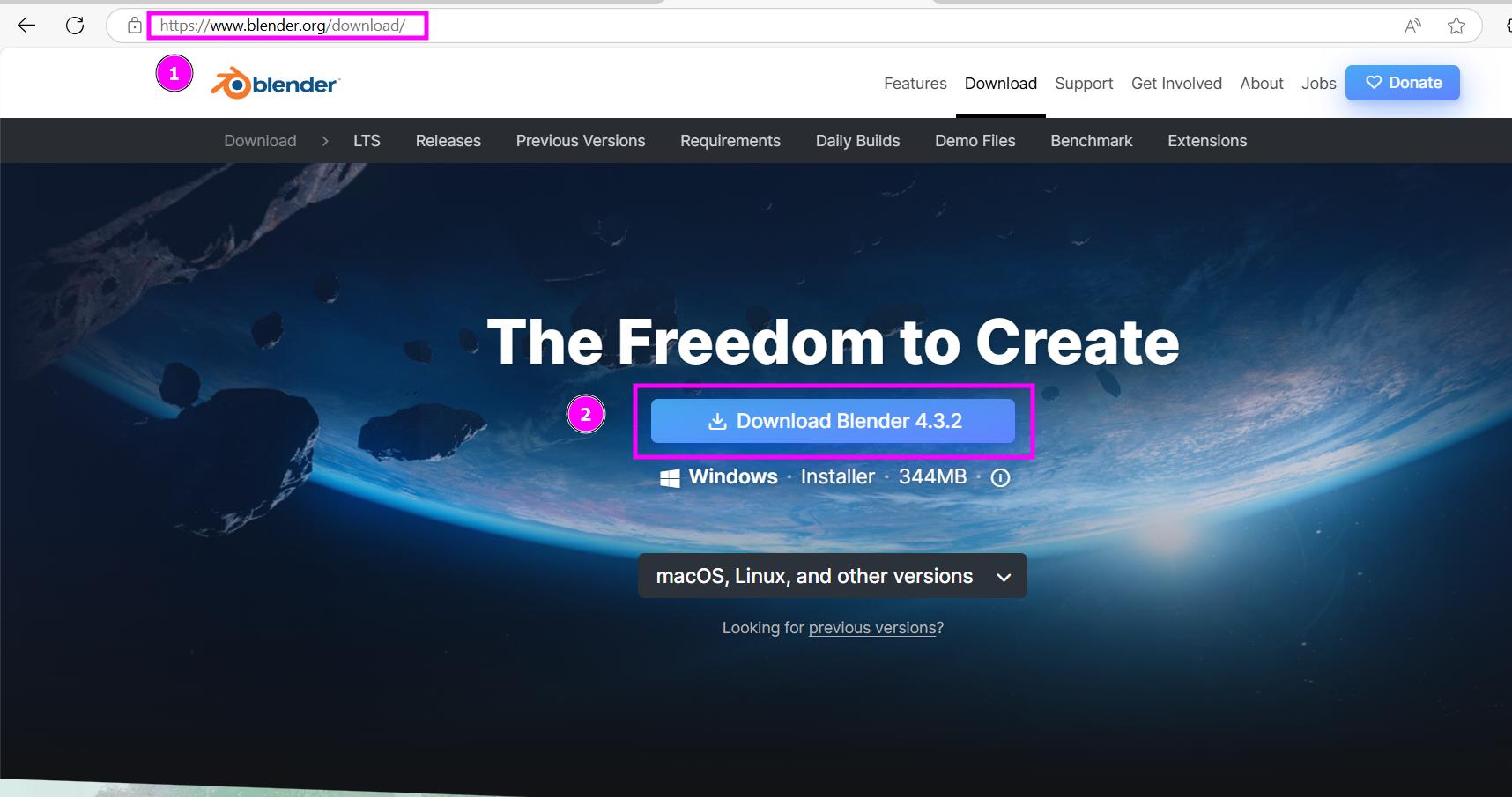Click the info icon next to 344MB

pos(1000,477)
